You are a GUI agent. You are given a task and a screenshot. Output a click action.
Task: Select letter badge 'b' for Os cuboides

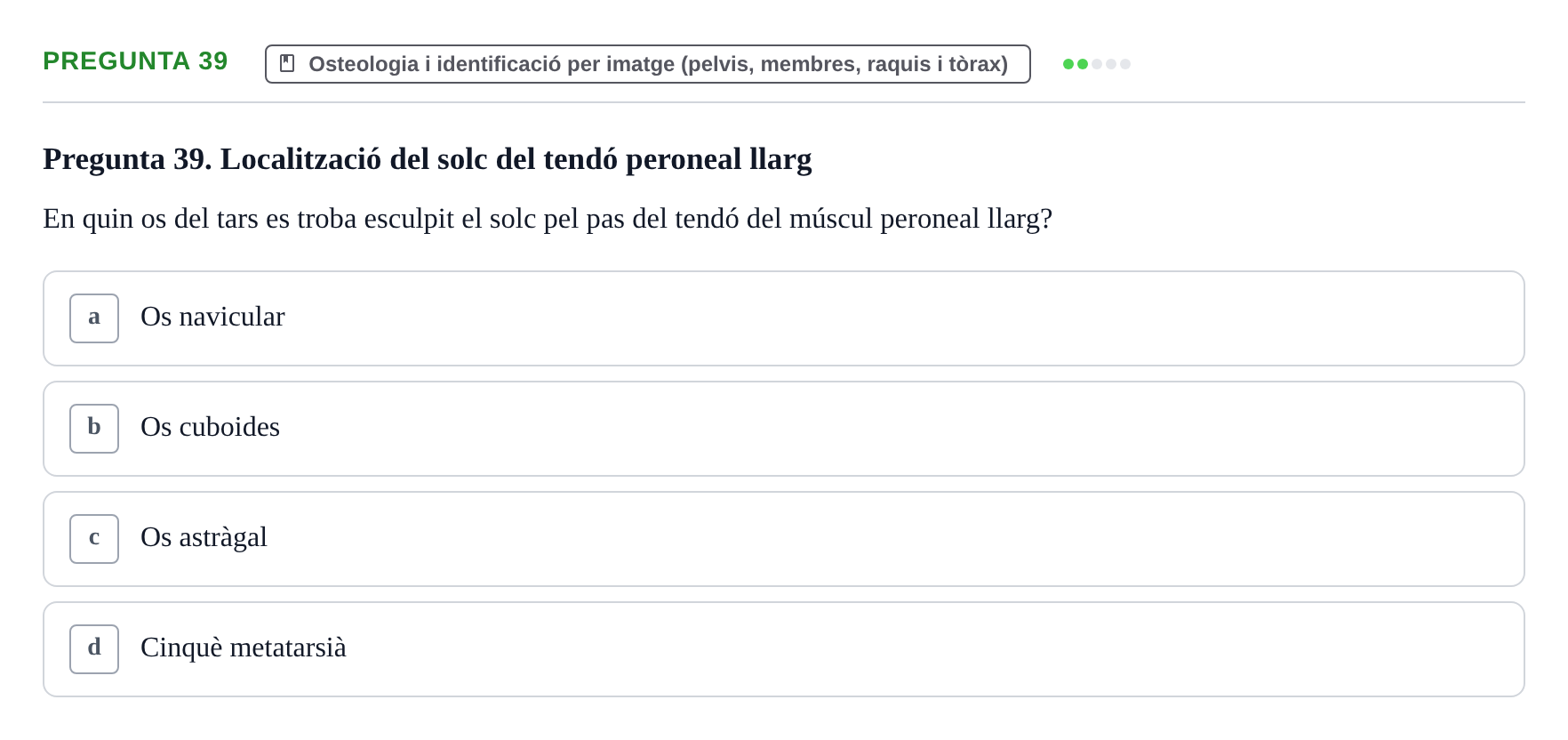pos(94,429)
